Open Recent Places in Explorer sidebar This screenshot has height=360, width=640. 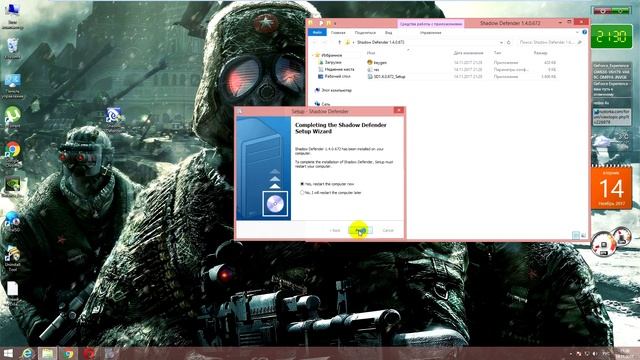(x=339, y=69)
